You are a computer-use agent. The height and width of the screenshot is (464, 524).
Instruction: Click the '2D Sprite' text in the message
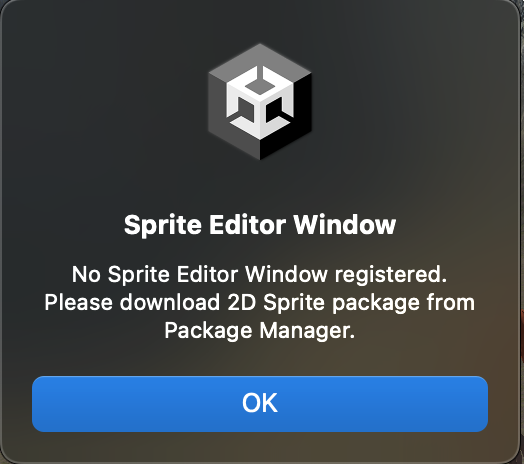point(276,303)
